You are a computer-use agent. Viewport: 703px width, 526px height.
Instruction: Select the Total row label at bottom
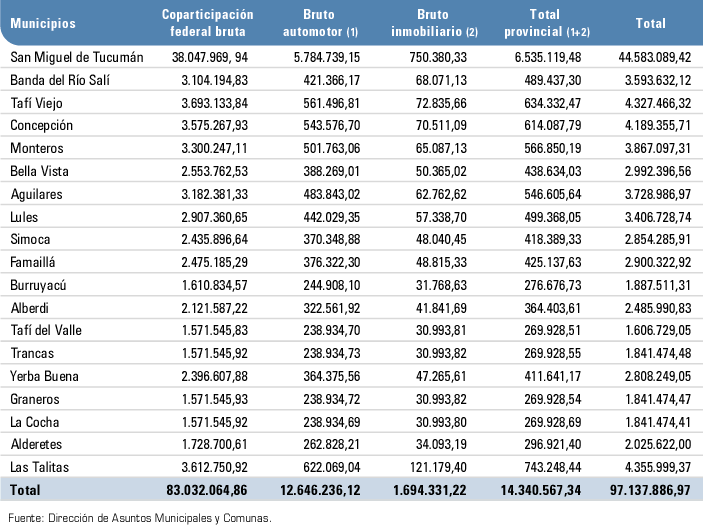point(25,490)
